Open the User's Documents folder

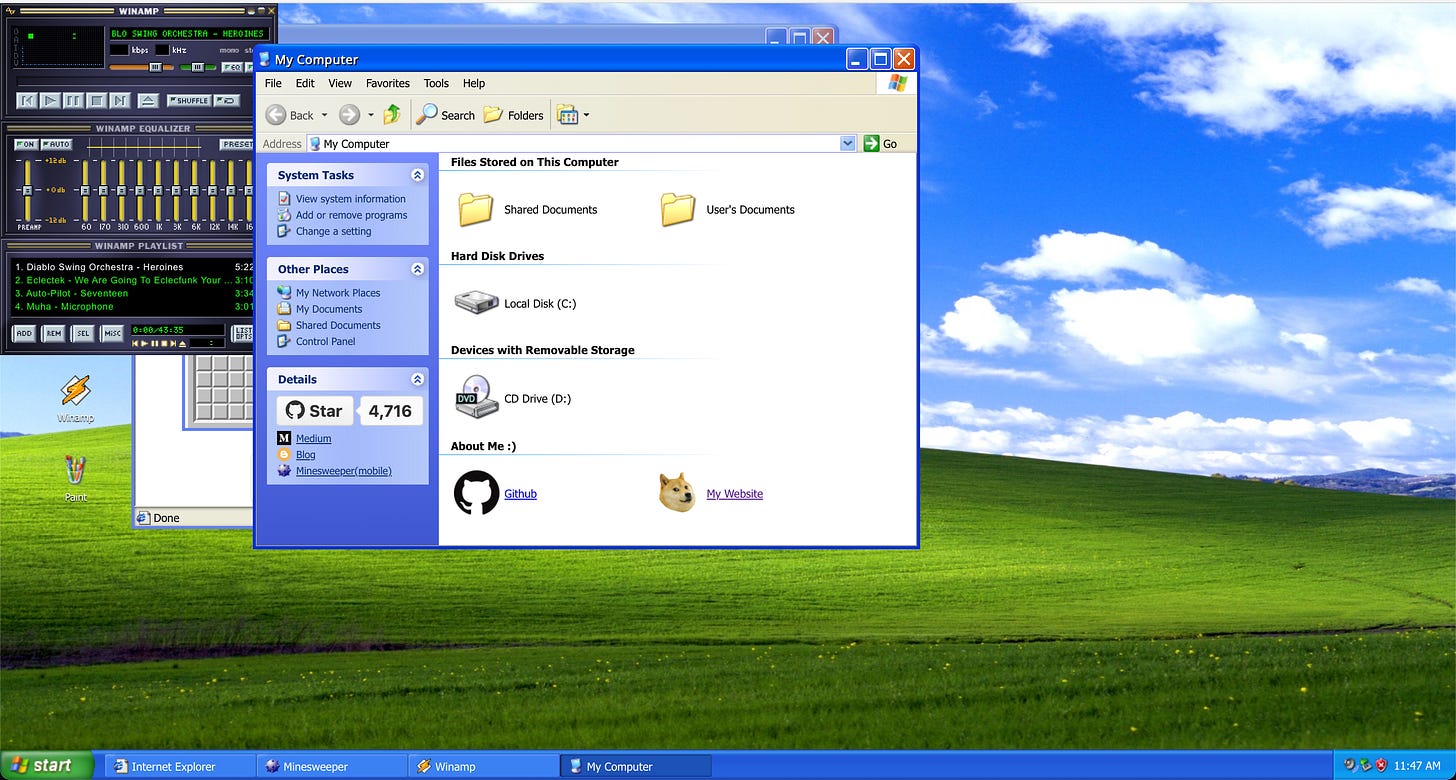pyautogui.click(x=728, y=209)
